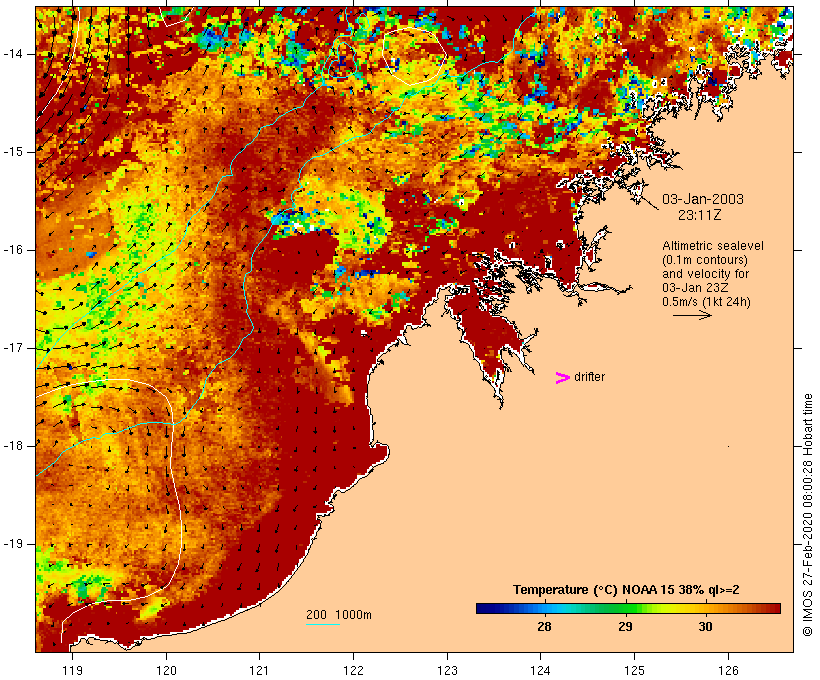Click the IMOS copyright timestamp text
Screen dimensions: 820x680
(x=807, y=515)
